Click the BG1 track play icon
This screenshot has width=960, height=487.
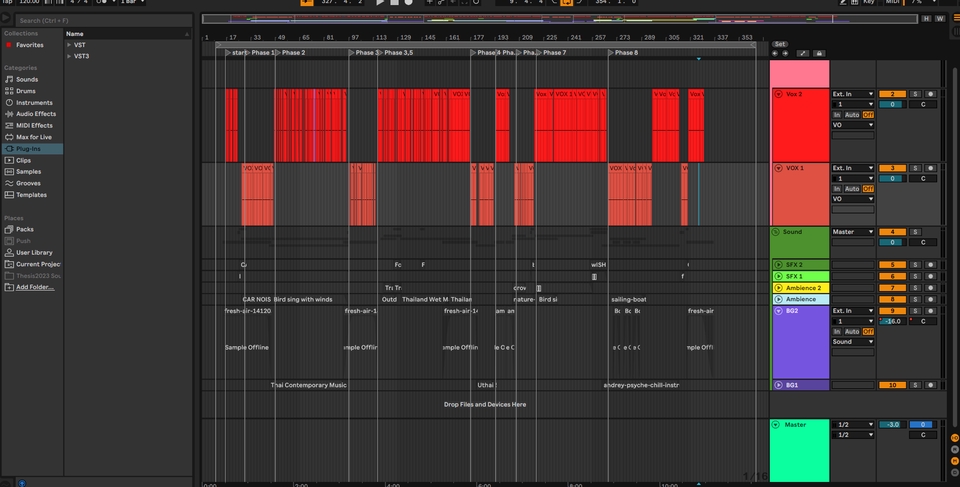778,385
